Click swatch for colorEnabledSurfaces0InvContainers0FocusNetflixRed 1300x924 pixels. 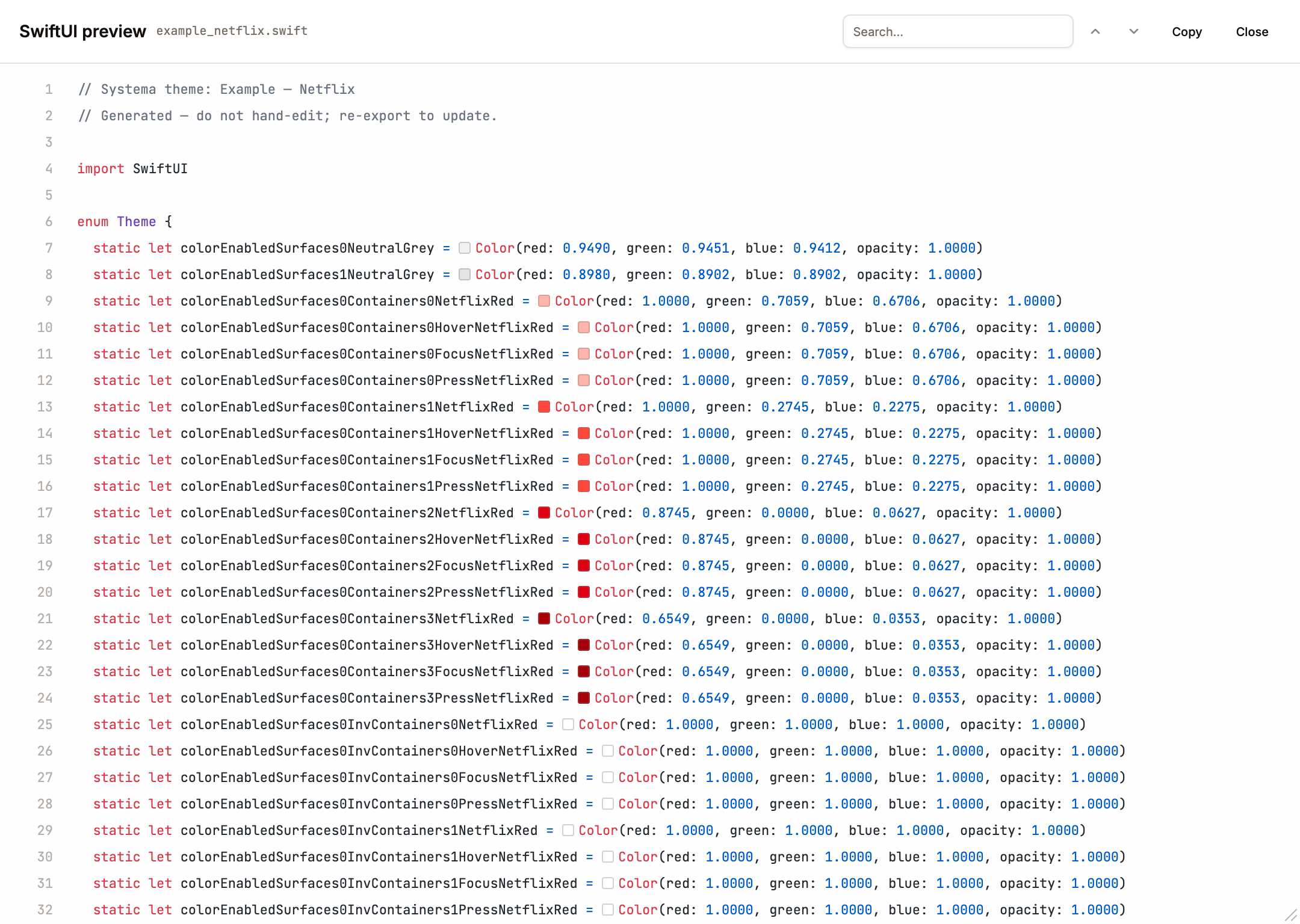tap(608, 777)
